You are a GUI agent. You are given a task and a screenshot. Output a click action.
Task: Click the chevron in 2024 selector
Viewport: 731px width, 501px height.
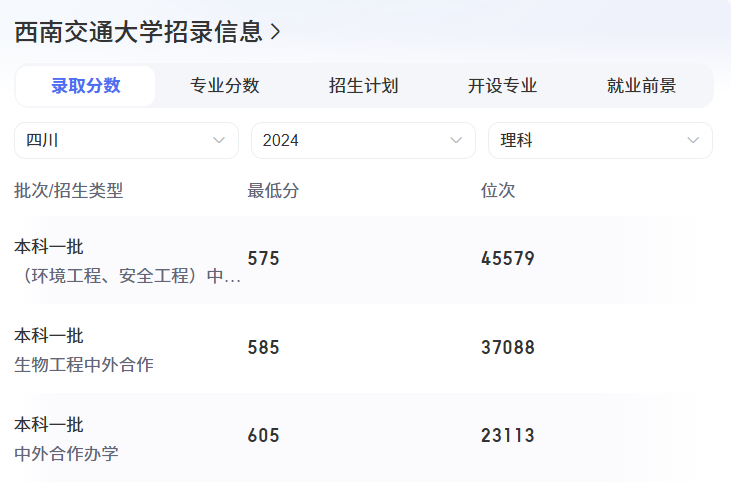coord(456,140)
